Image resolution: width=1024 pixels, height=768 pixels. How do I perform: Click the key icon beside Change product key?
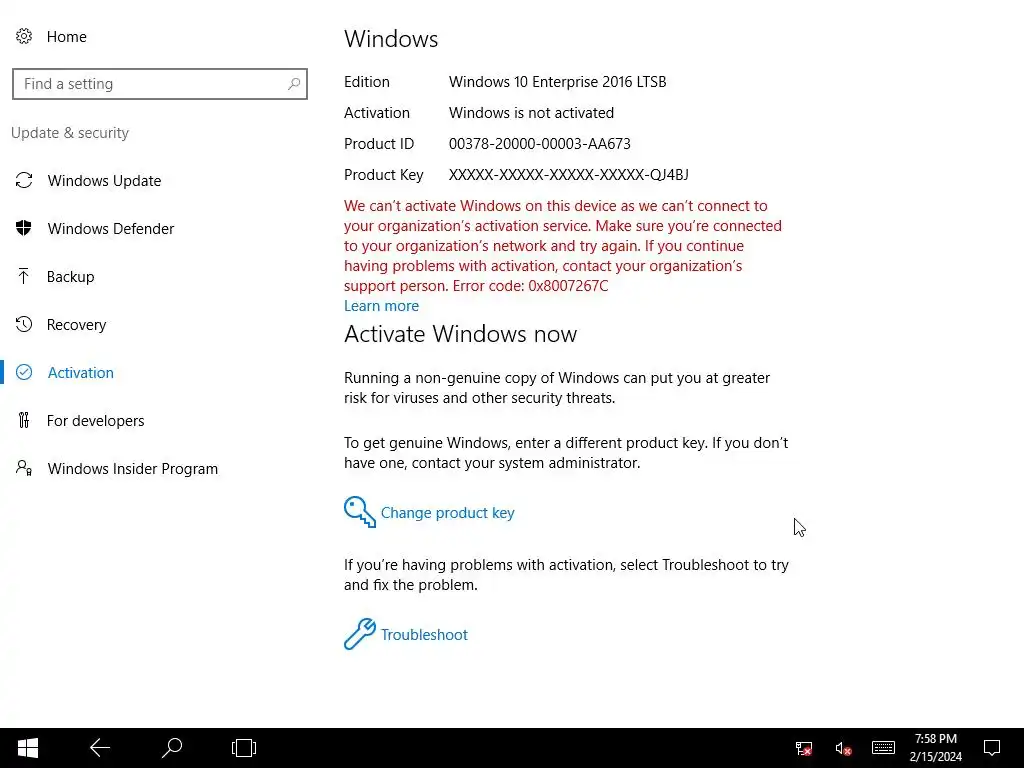point(360,512)
